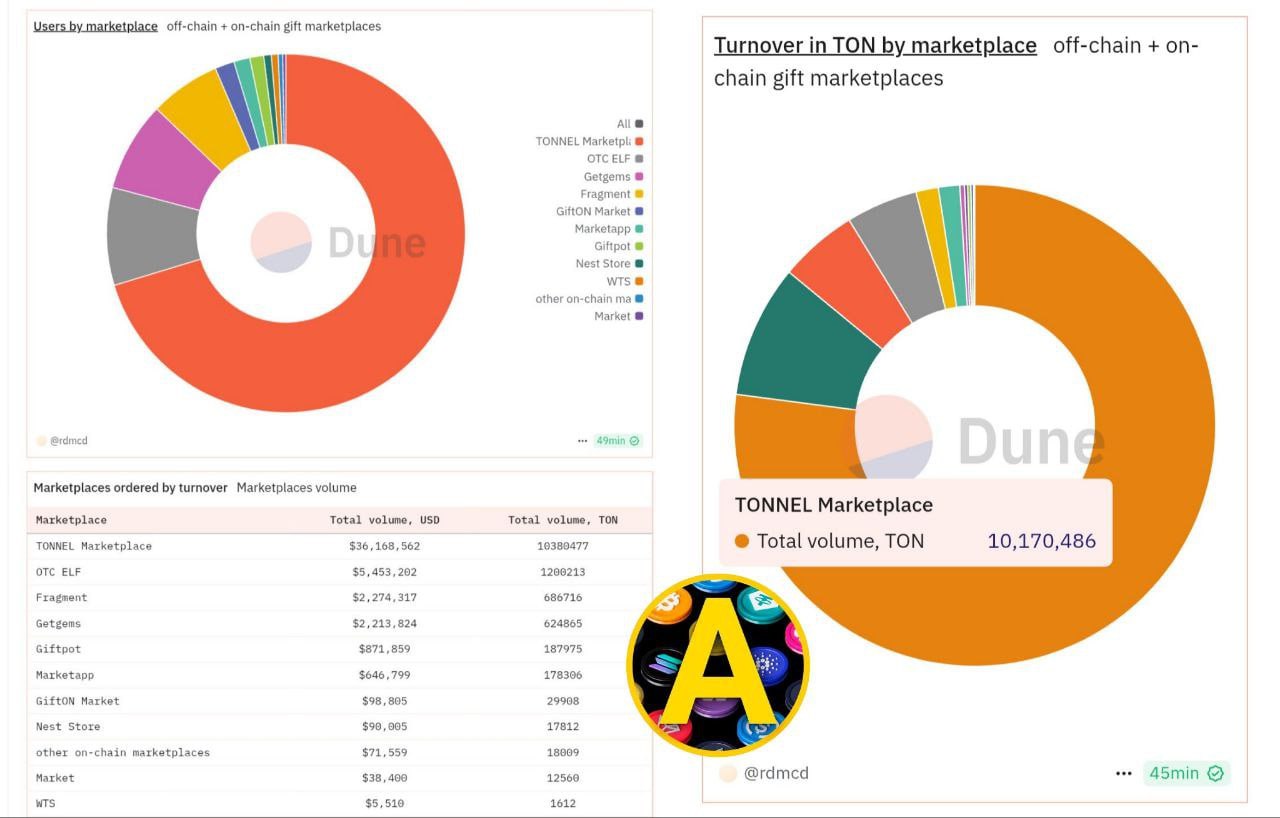Click the 45min refresh status badge
Viewport: 1280px width, 818px height.
tap(1186, 773)
